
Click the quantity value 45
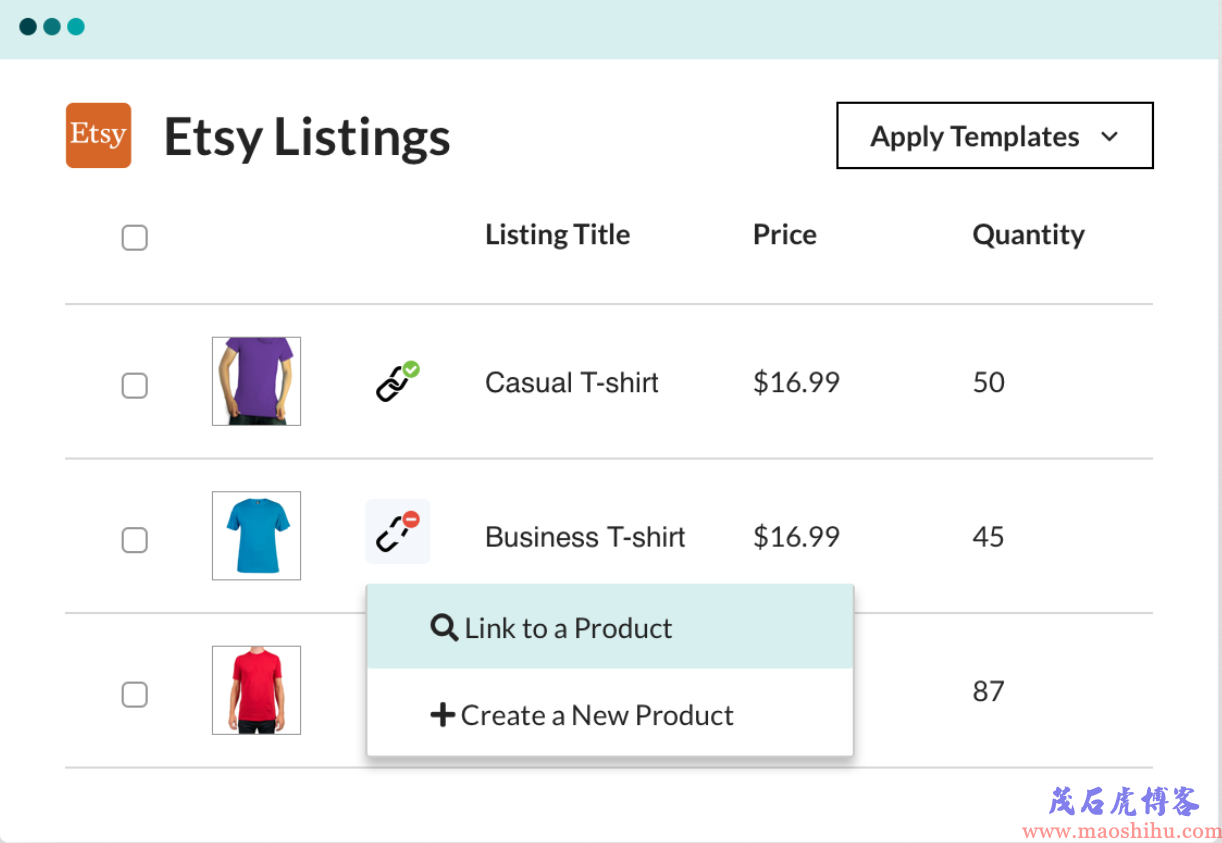pos(988,537)
